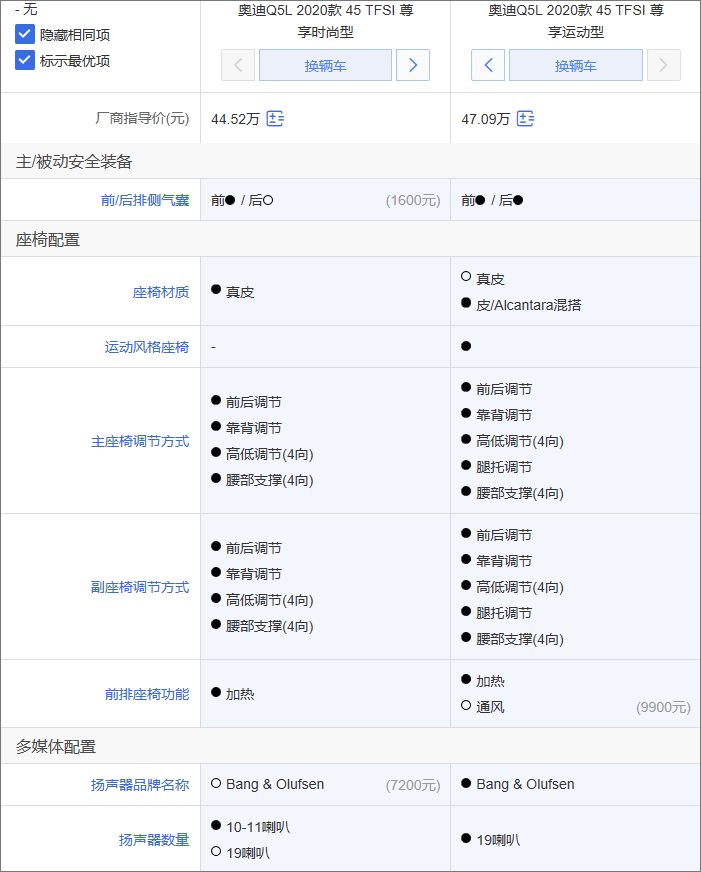The width and height of the screenshot is (701, 872).
Task: Click the (7200元) Bang & Olufsen price
Action: pos(413,785)
